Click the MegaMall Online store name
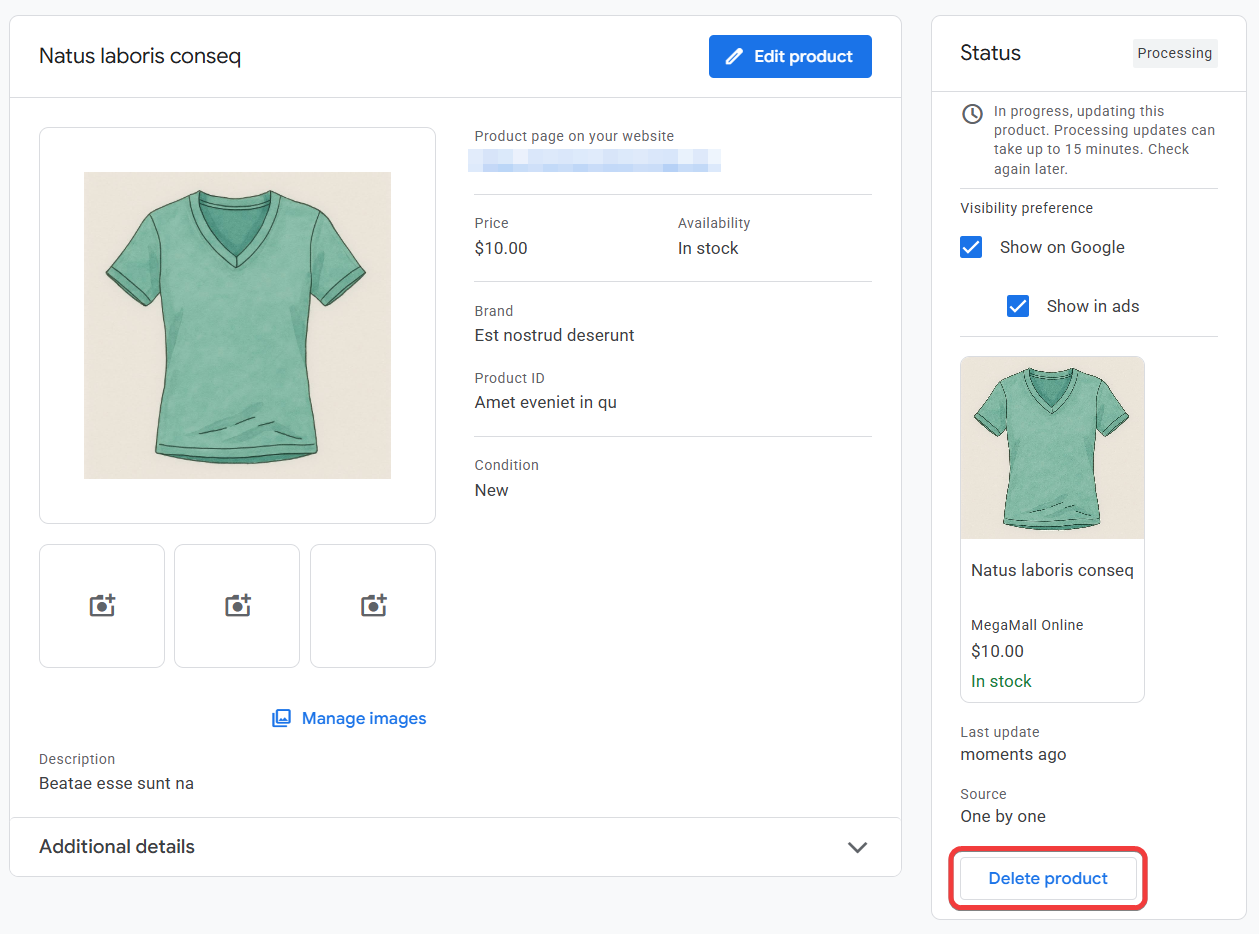The width and height of the screenshot is (1259, 934). 1027,625
